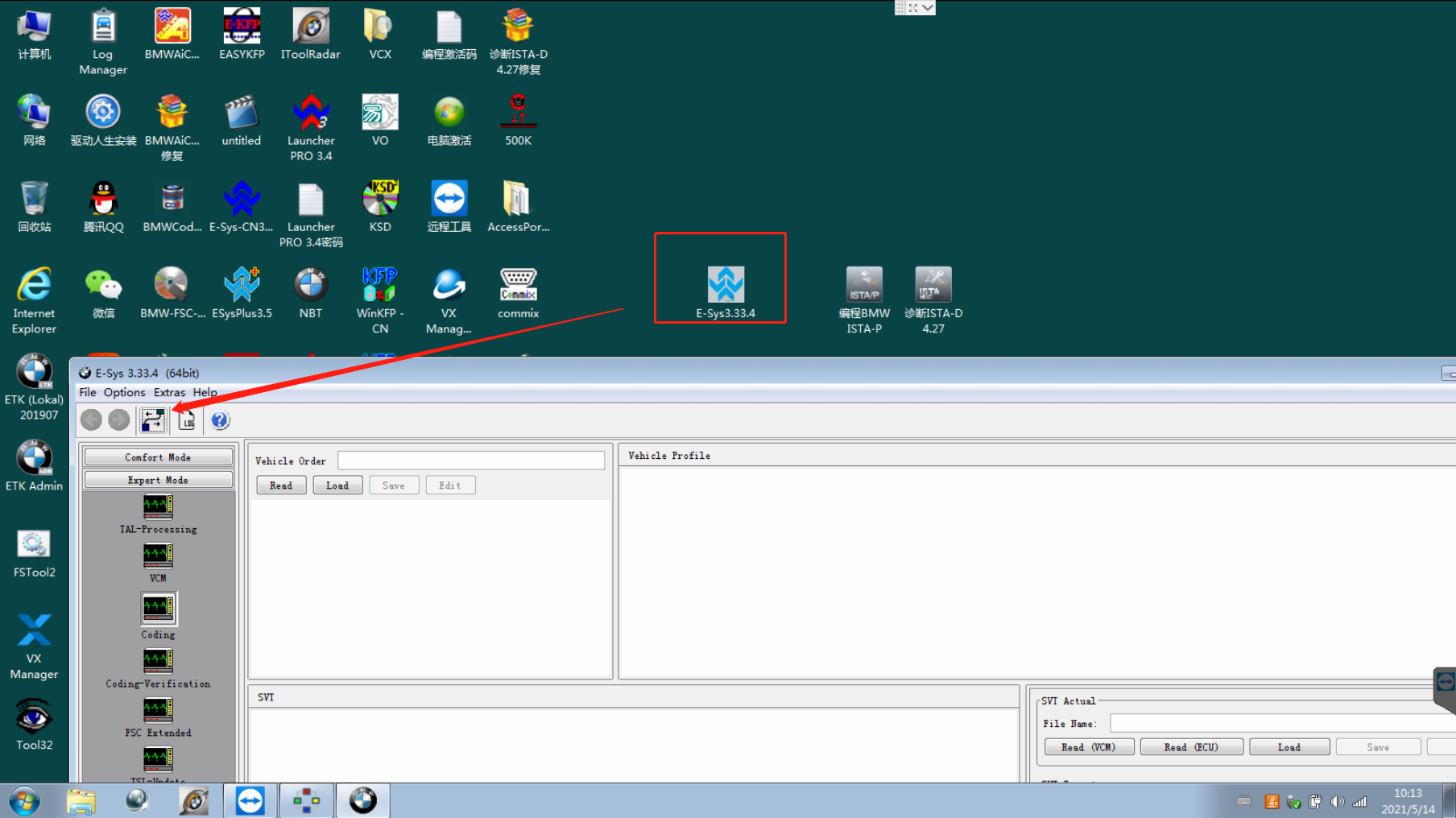The height and width of the screenshot is (818, 1456).
Task: Open the WinKFP - CN desktop icon
Action: 380,300
